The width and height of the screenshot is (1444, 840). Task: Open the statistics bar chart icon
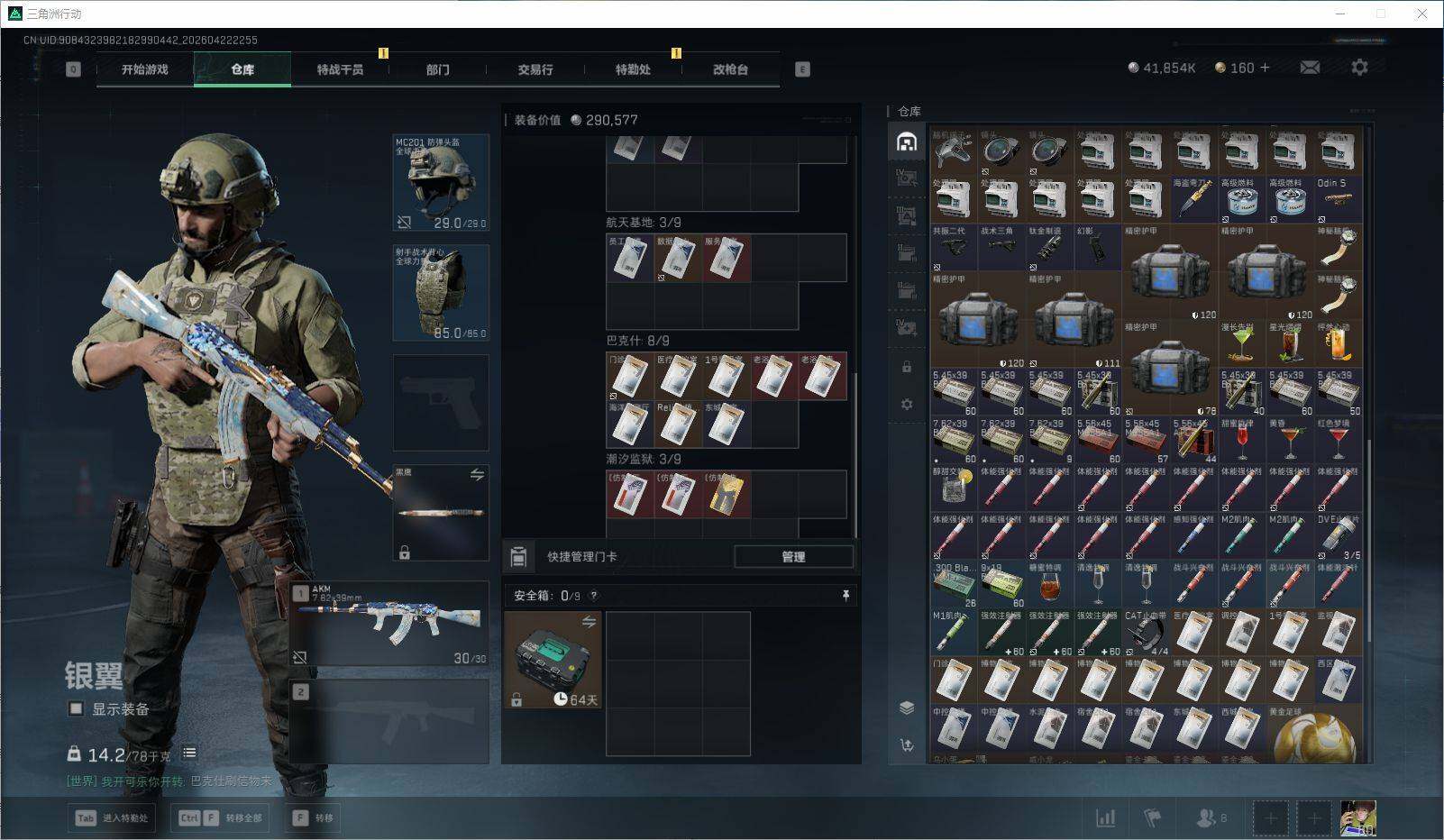1105,817
